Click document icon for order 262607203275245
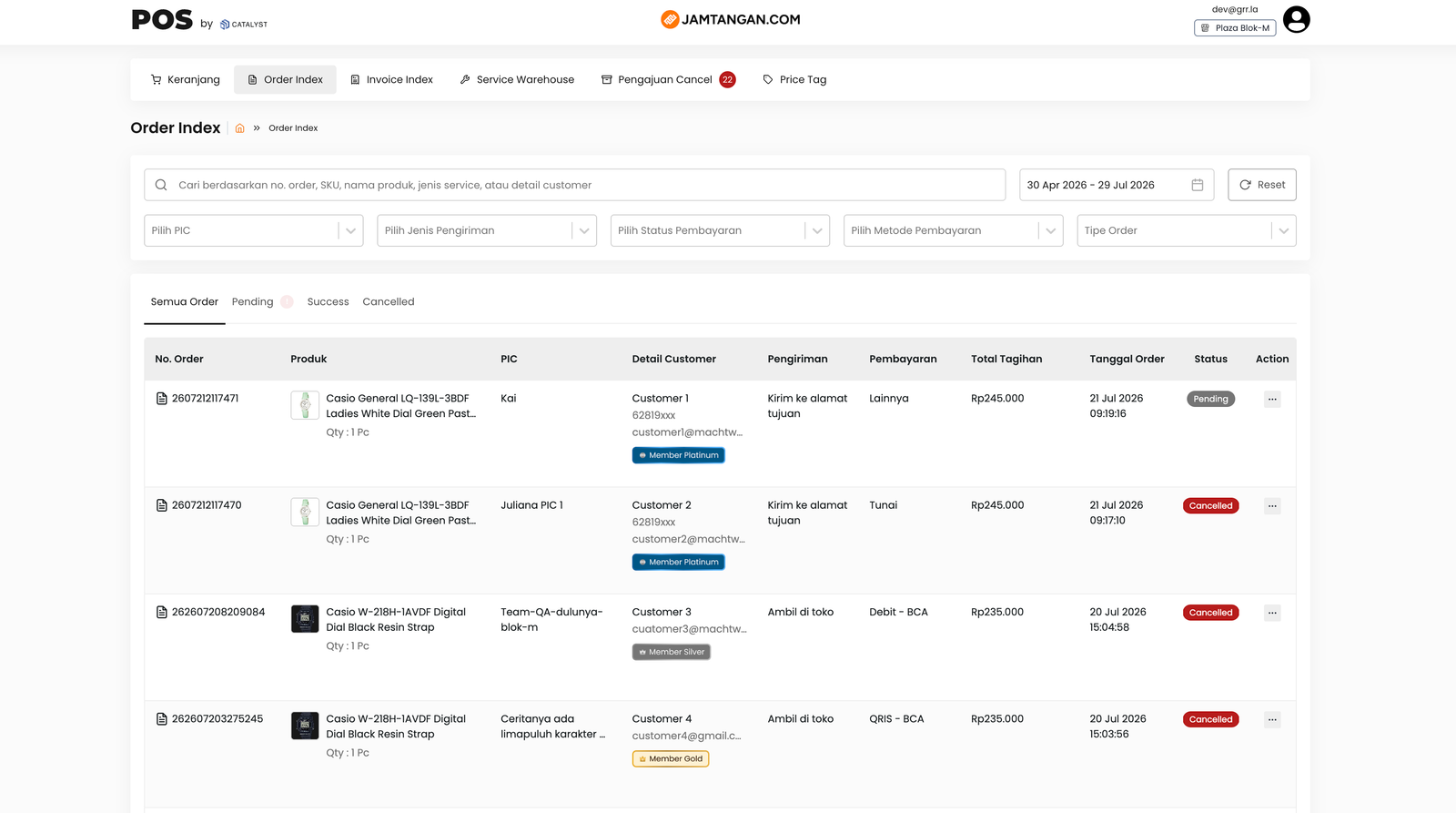1456x813 pixels. tap(162, 719)
